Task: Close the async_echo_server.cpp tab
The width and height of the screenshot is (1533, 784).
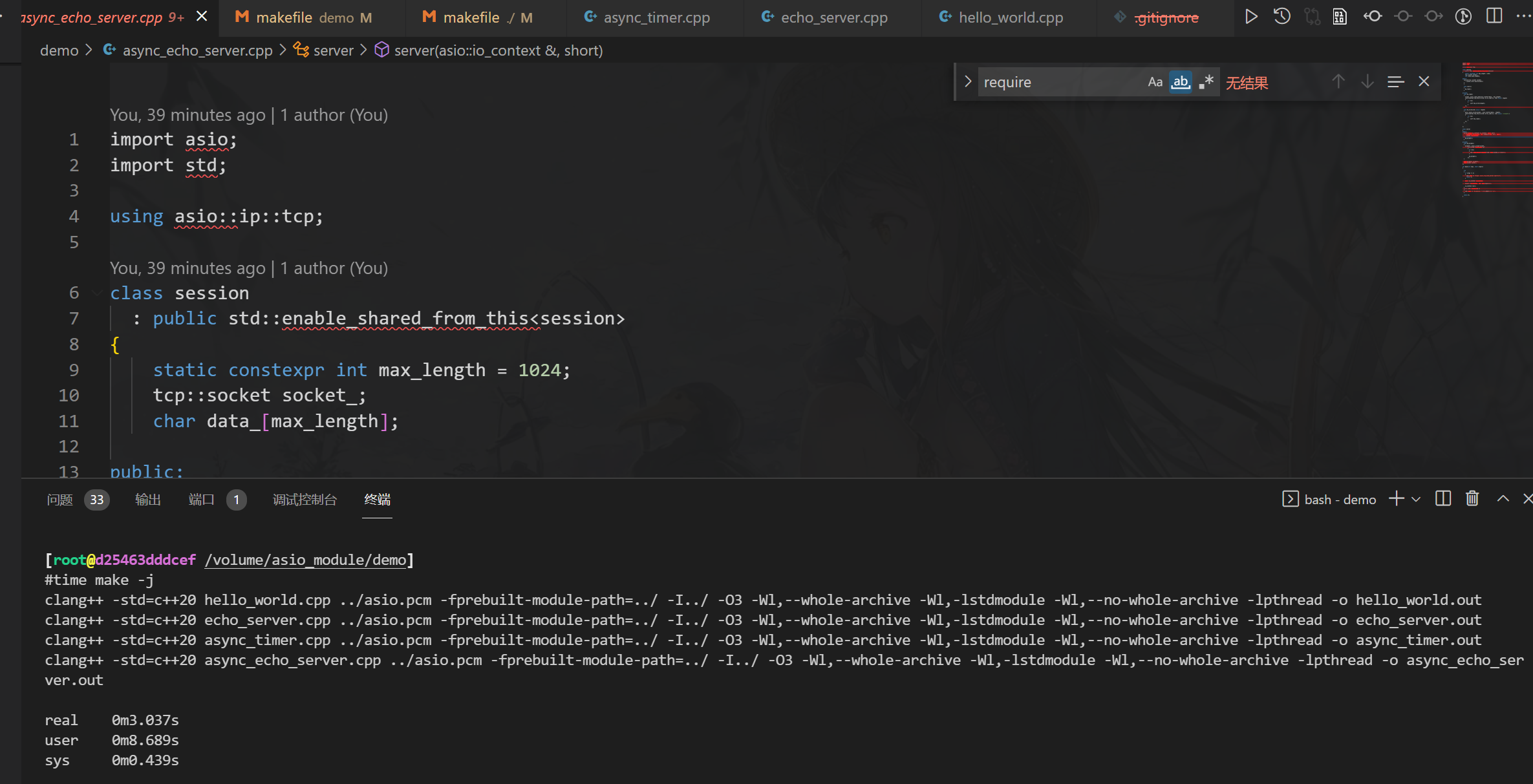Action: click(x=202, y=16)
